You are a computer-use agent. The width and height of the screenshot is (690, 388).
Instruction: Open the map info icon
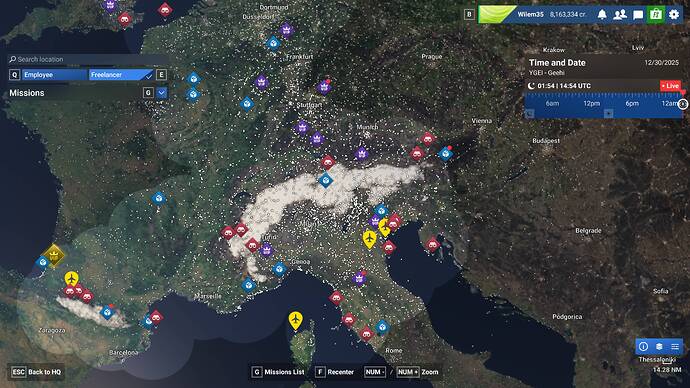click(643, 347)
